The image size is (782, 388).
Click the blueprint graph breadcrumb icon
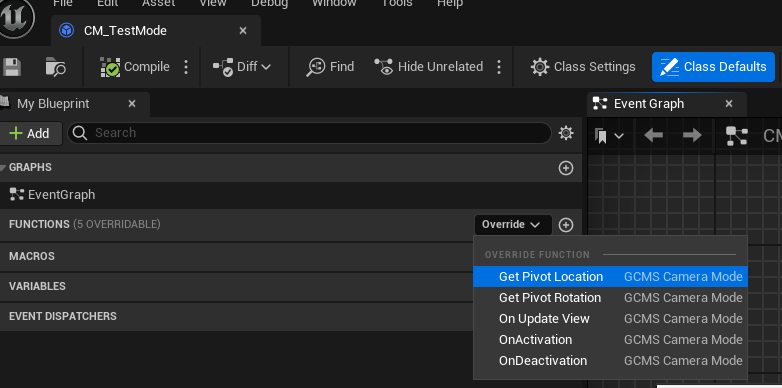(736, 135)
